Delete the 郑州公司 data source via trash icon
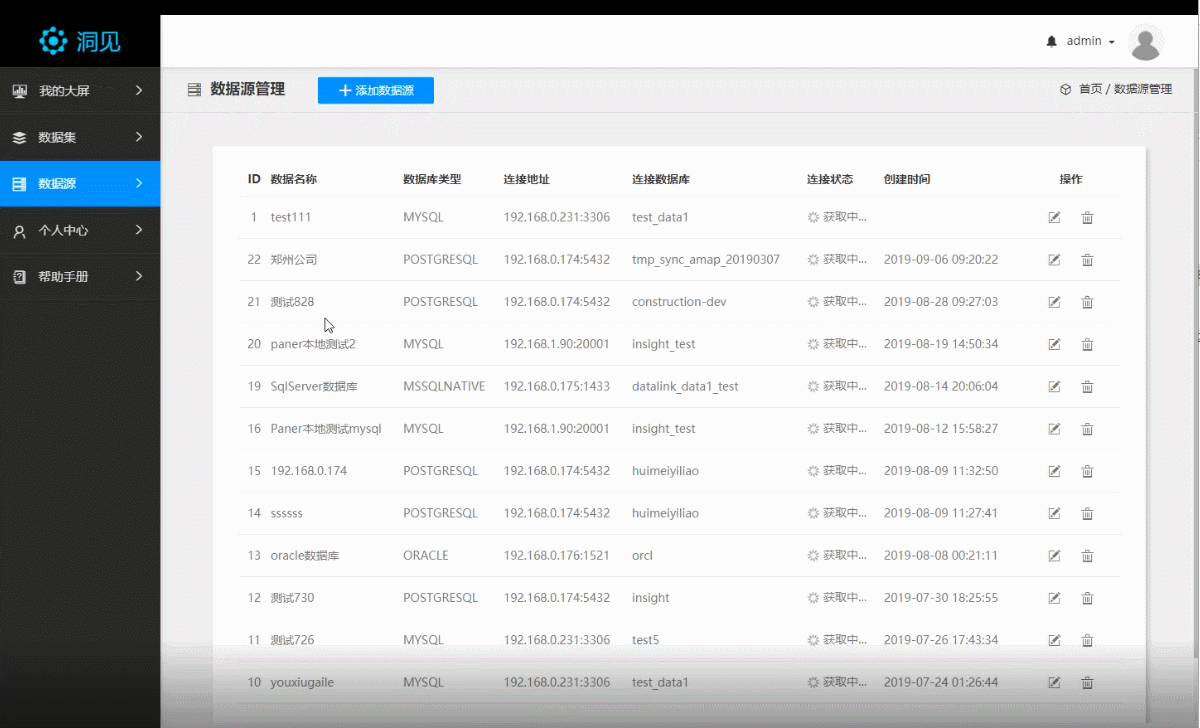 coord(1087,260)
